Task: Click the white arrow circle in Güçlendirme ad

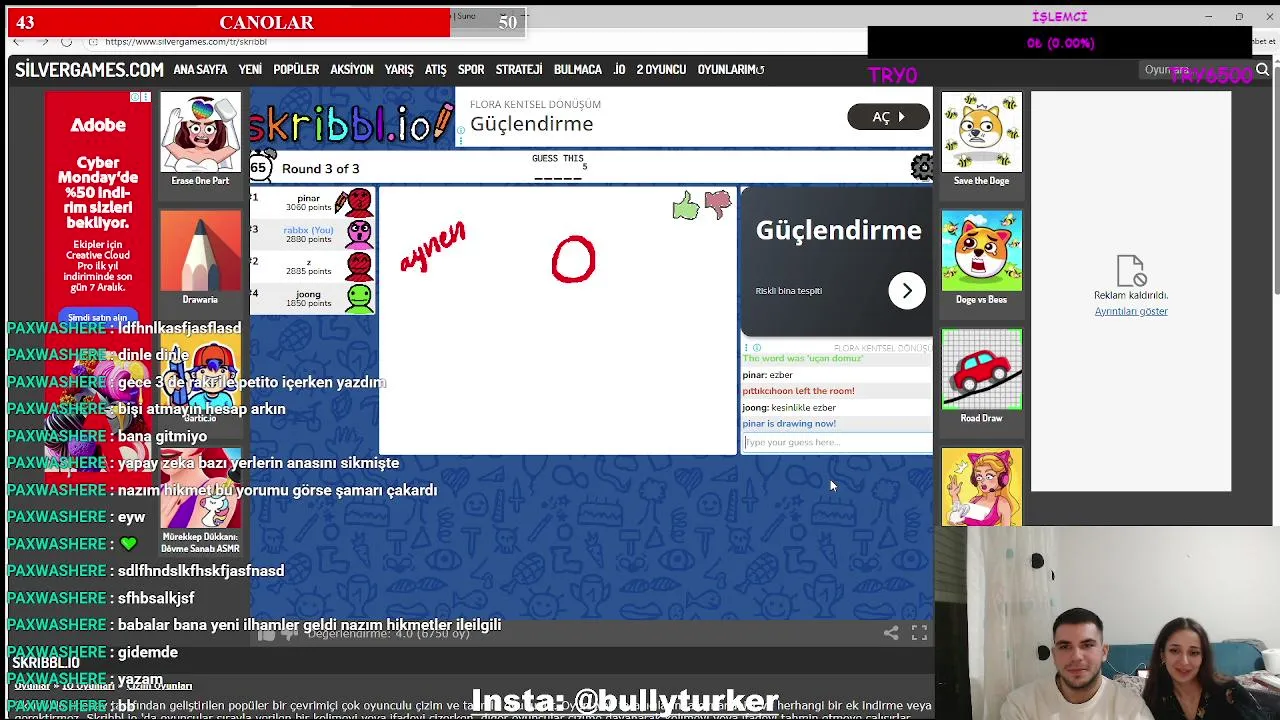Action: coord(907,291)
